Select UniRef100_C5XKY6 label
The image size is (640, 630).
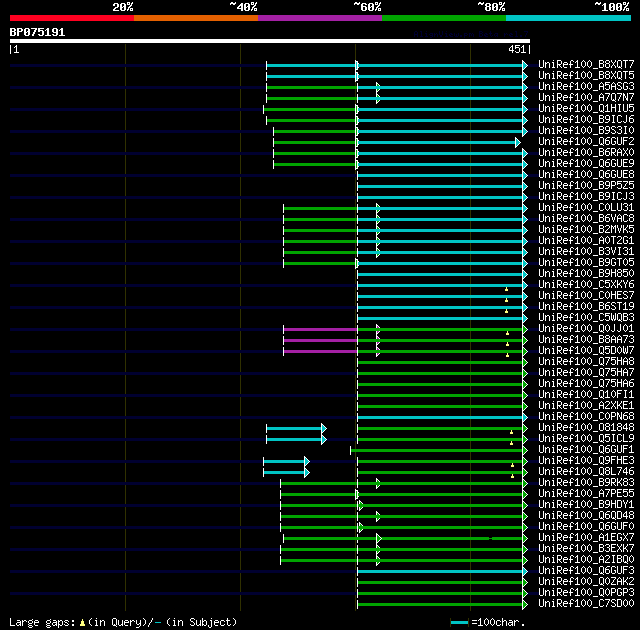586,285
